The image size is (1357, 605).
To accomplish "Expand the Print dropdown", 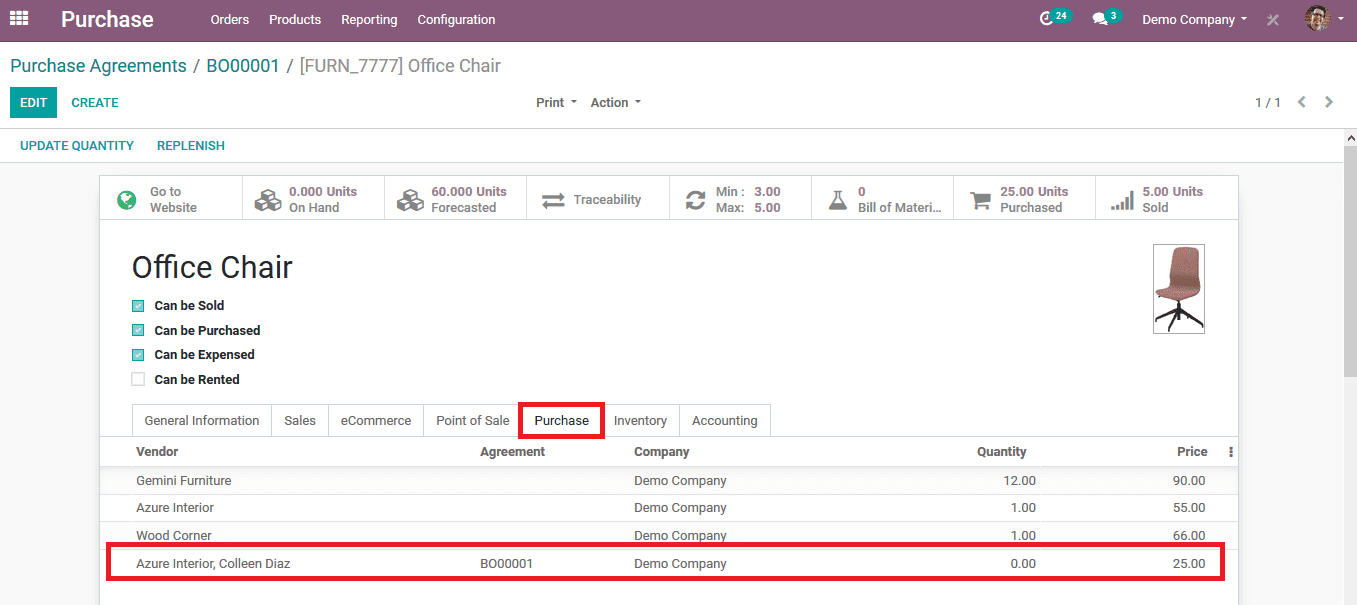I will coord(556,102).
